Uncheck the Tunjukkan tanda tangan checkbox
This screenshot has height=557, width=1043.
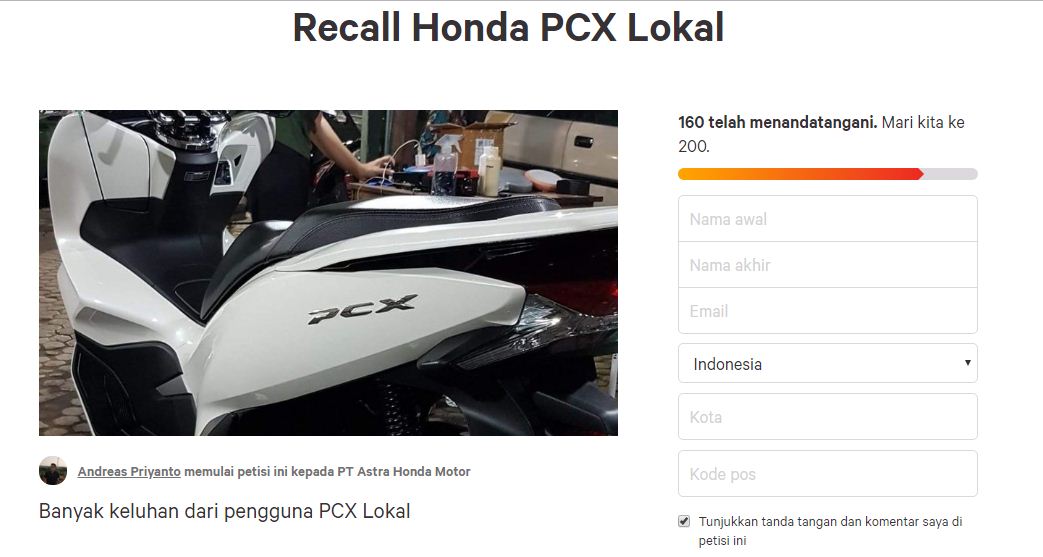click(x=684, y=521)
